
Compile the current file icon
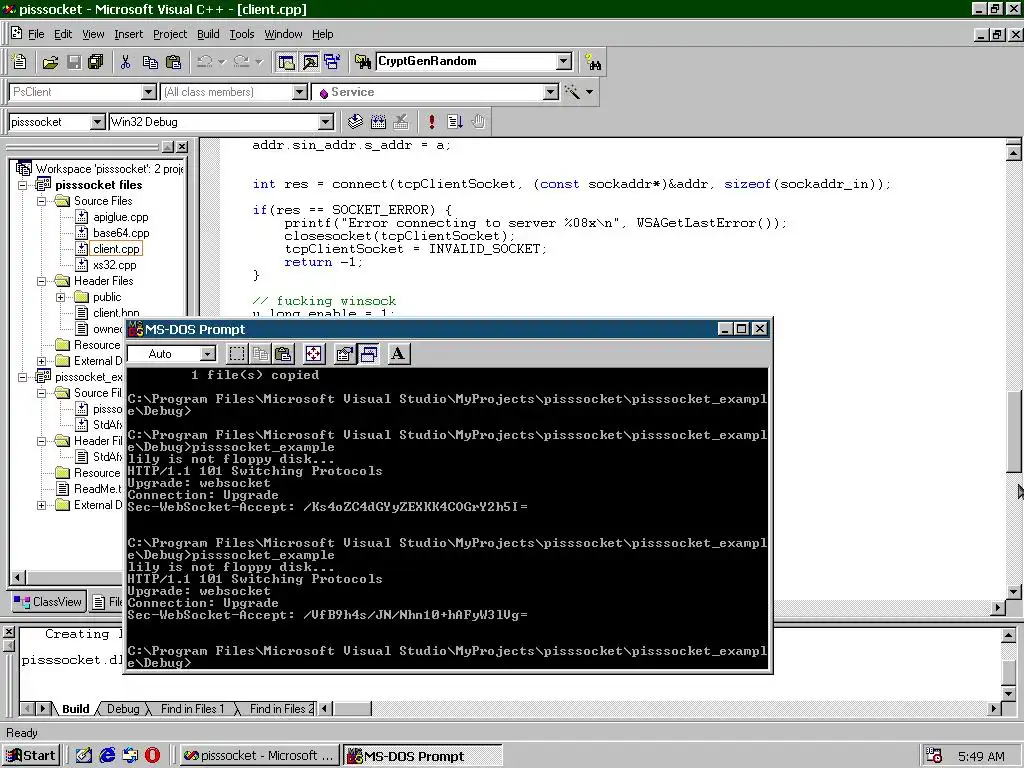click(x=355, y=121)
